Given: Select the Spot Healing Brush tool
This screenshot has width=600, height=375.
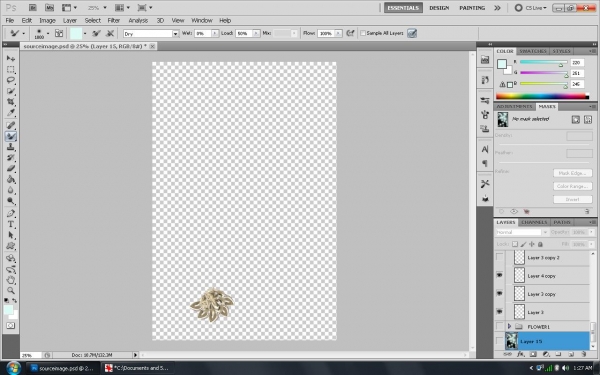Looking at the screenshot, I should pyautogui.click(x=11, y=125).
